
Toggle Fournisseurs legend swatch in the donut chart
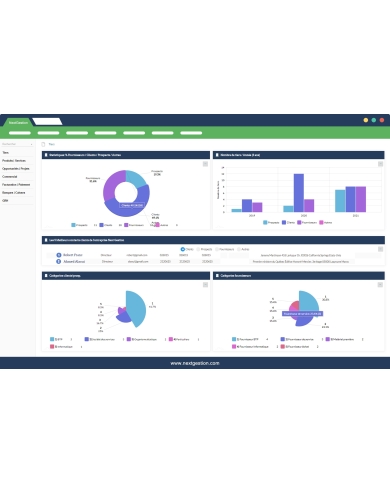[126, 225]
